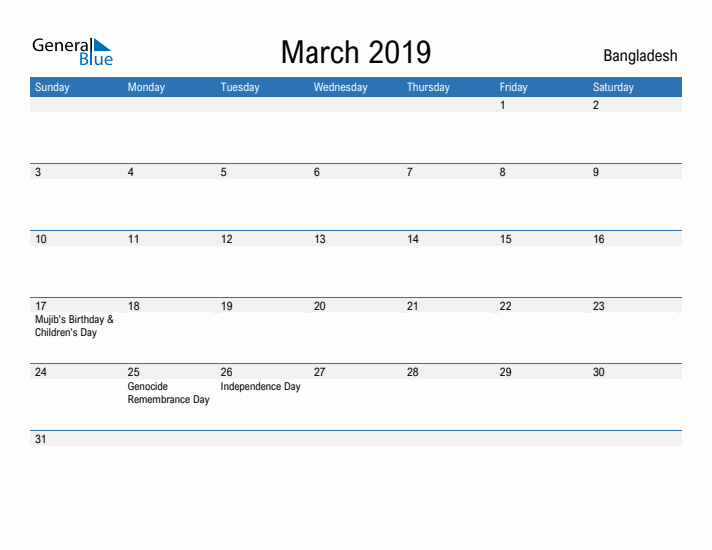Click the Tuesday column header
712x550 pixels.
pyautogui.click(x=240, y=87)
